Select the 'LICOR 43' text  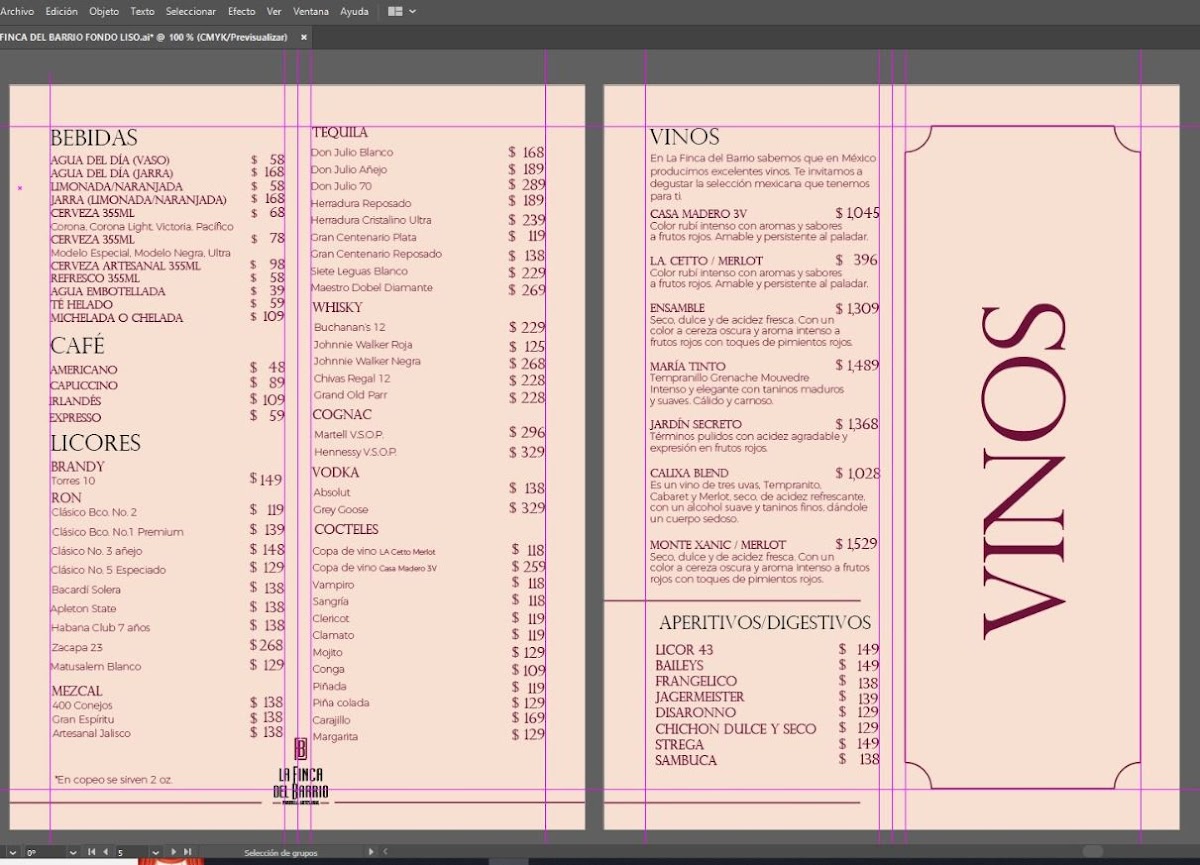coord(684,650)
